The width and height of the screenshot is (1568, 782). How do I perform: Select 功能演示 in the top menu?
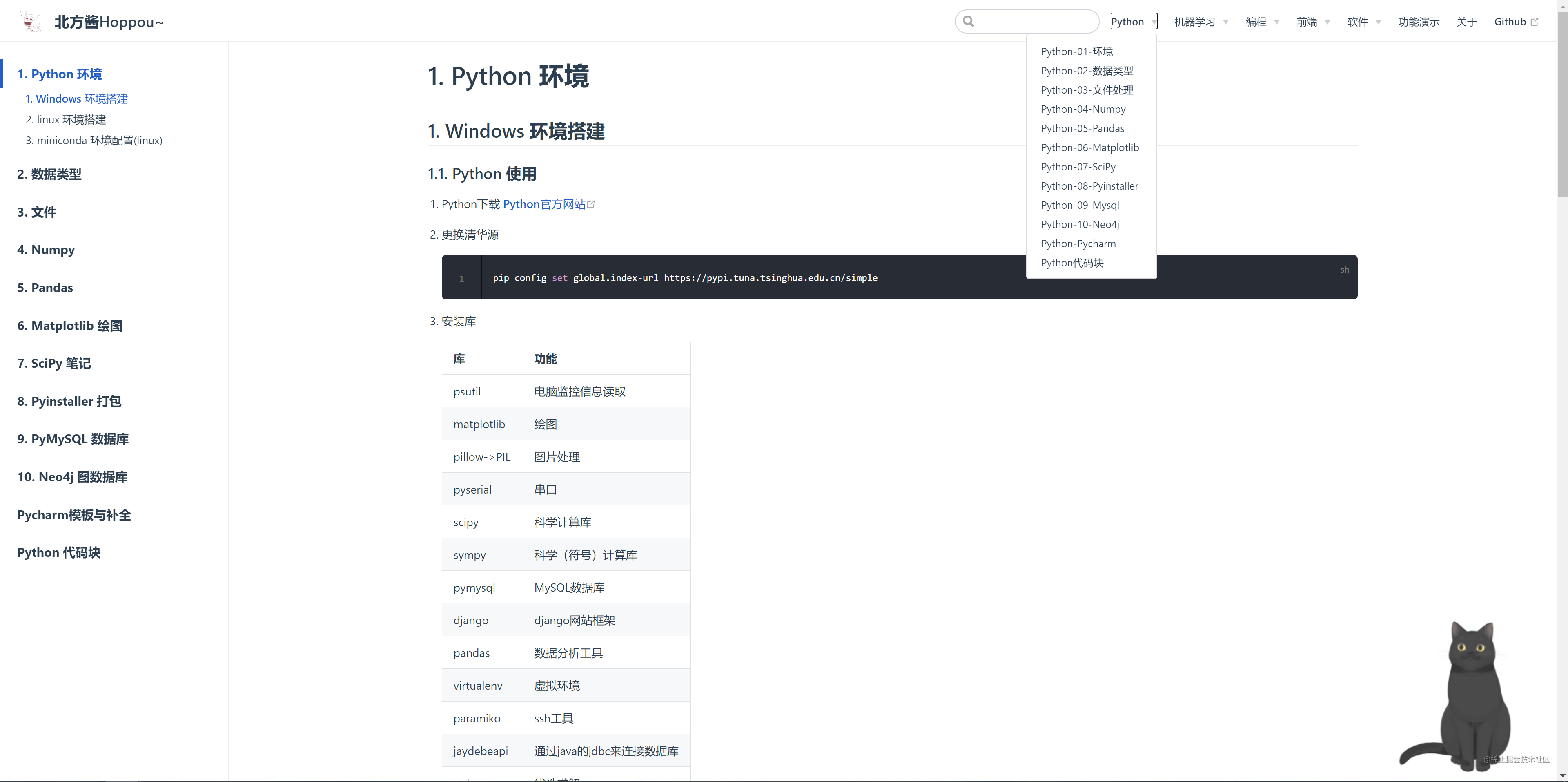tap(1418, 21)
